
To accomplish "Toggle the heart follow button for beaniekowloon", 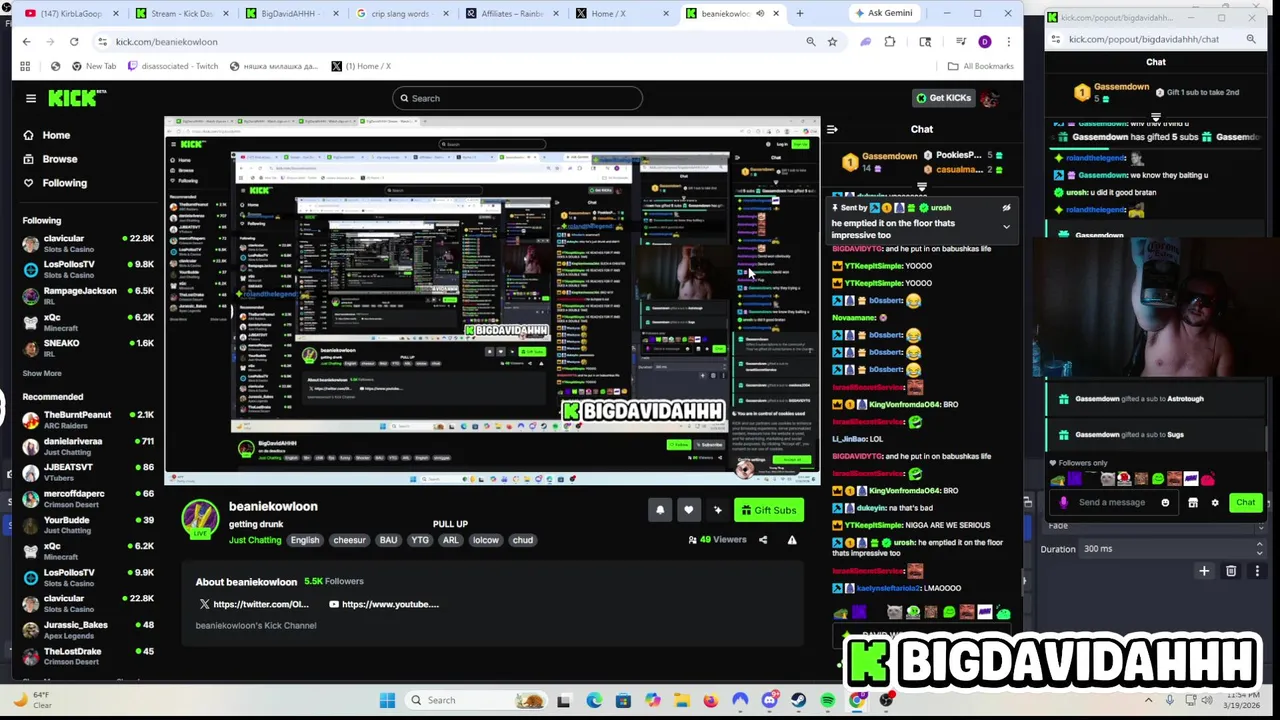I will point(689,510).
